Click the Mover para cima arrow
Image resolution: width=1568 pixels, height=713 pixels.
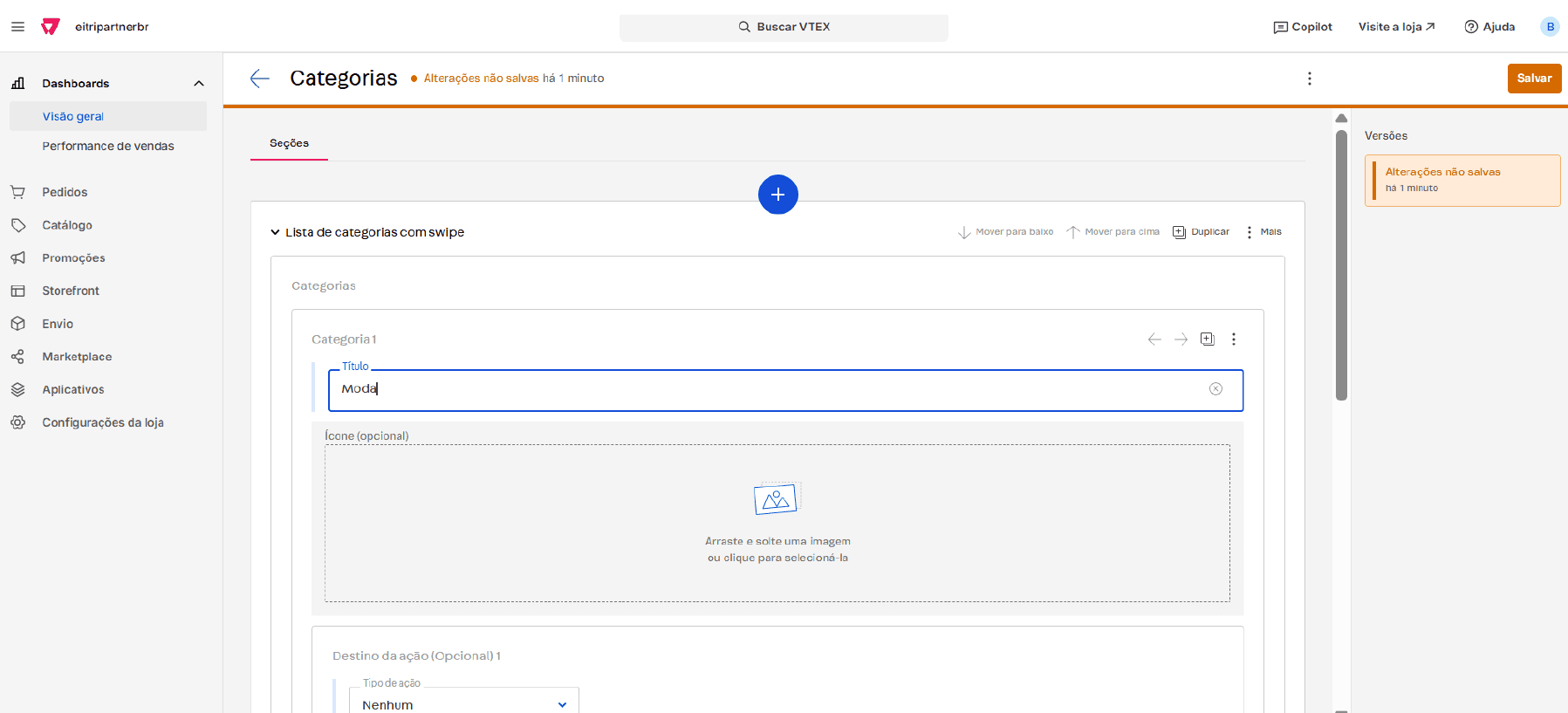click(x=1073, y=232)
